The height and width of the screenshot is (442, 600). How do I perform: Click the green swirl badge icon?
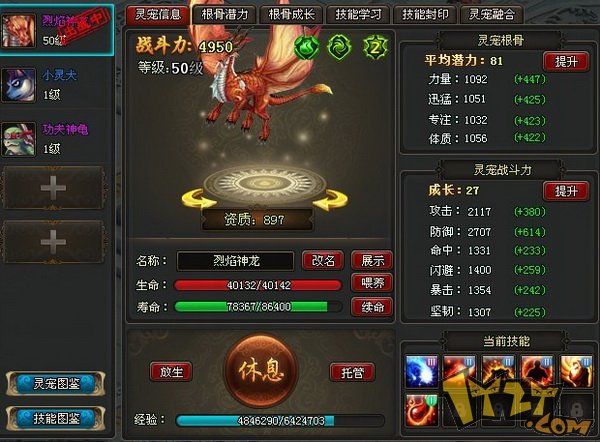tap(339, 47)
